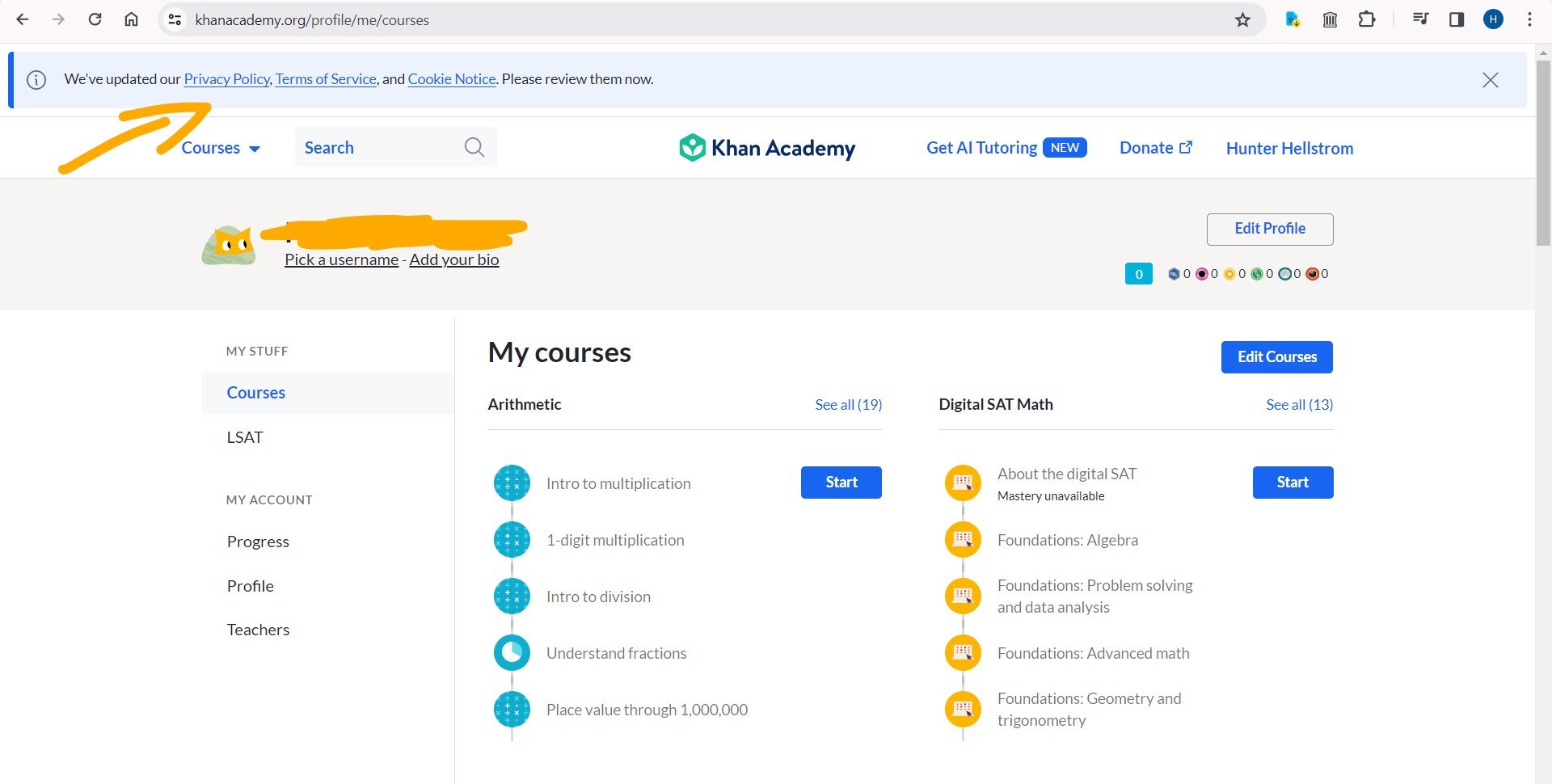The image size is (1552, 784).
Task: Dismiss the privacy policy notification banner
Action: (1491, 79)
